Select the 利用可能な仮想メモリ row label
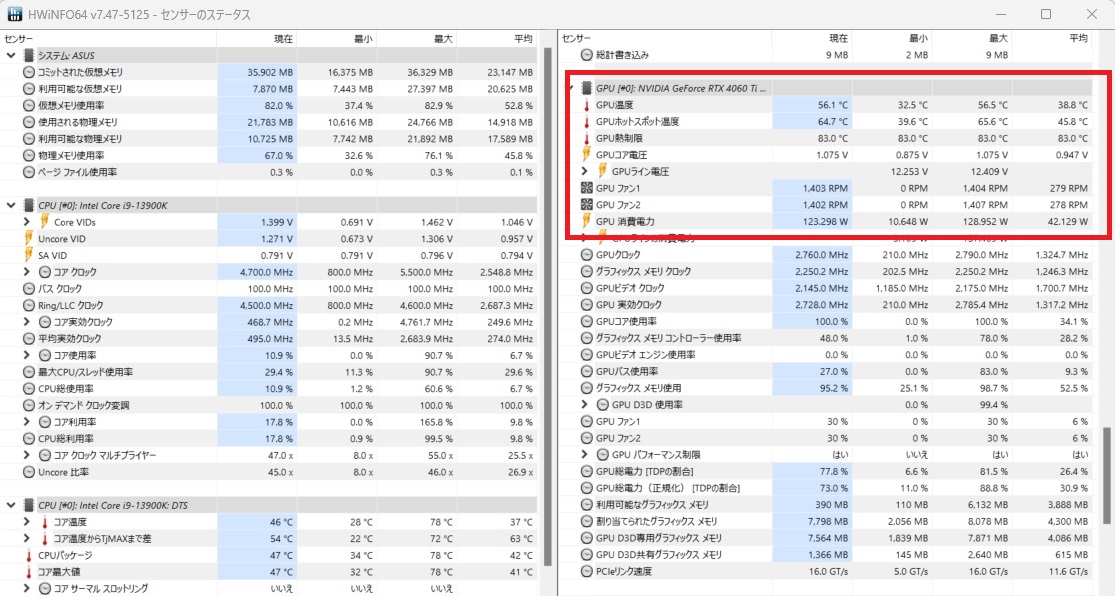This screenshot has width=1115, height=596. (x=80, y=89)
